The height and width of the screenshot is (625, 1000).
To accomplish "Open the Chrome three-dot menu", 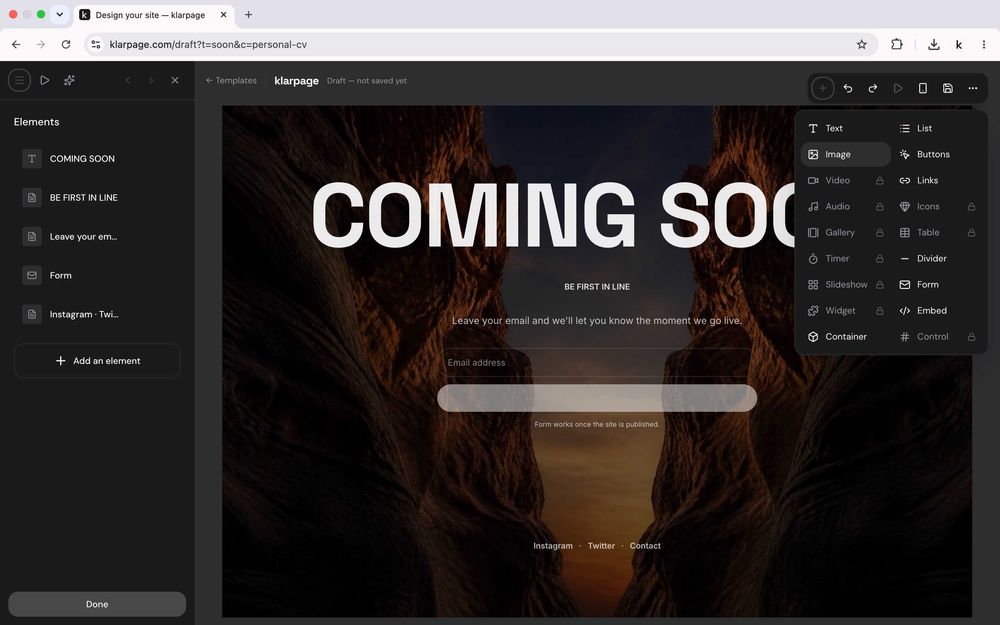I will 983,45.
